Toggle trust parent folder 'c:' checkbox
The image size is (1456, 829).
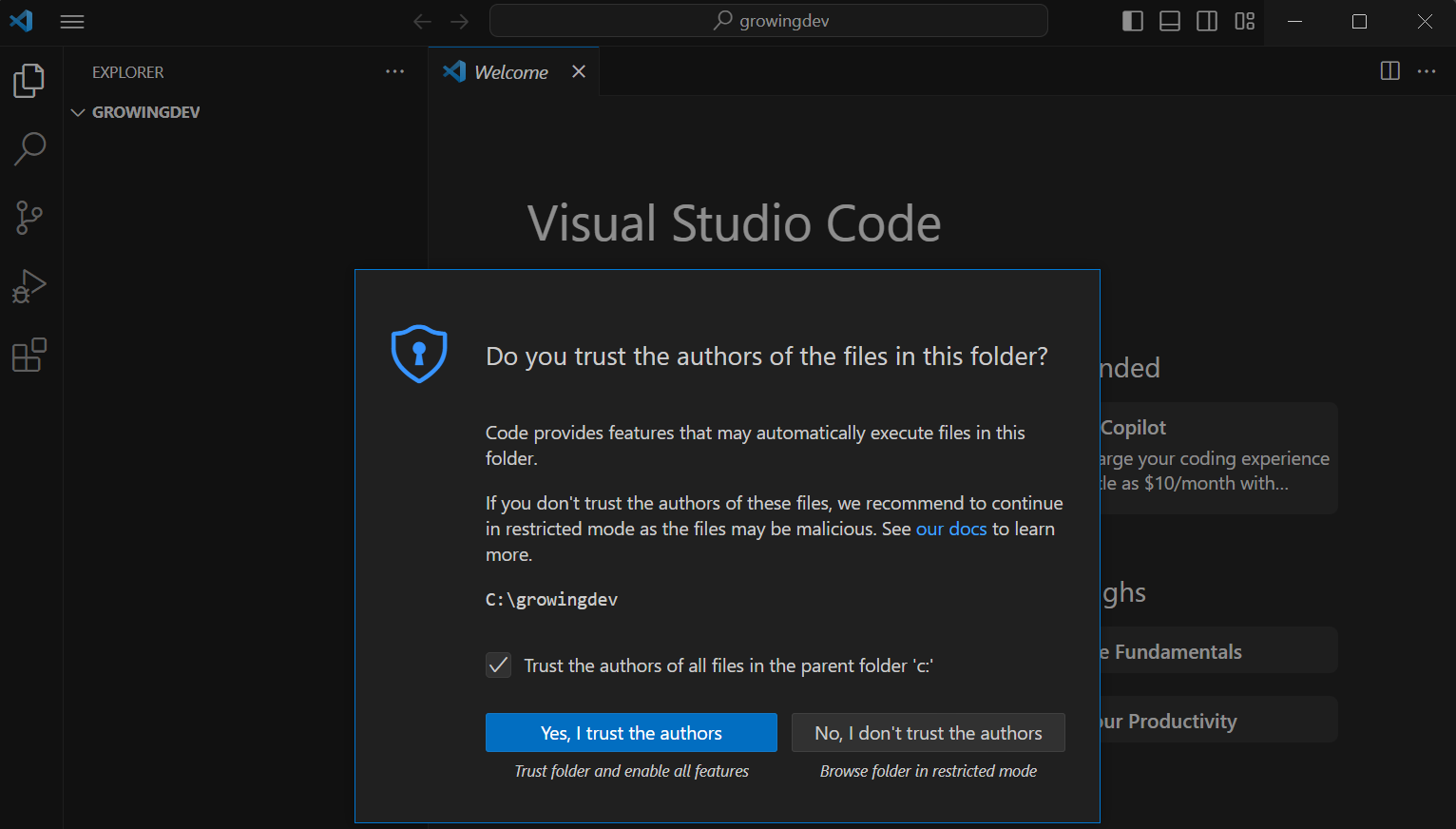[x=498, y=665]
